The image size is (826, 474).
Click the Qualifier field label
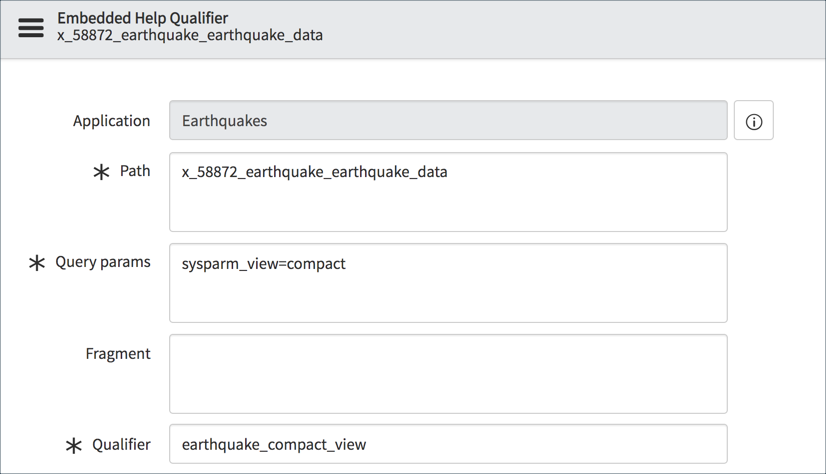pos(121,445)
